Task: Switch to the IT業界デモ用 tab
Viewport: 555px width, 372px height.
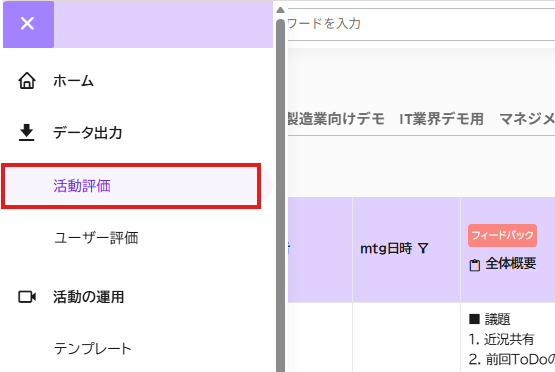Action: [441, 119]
